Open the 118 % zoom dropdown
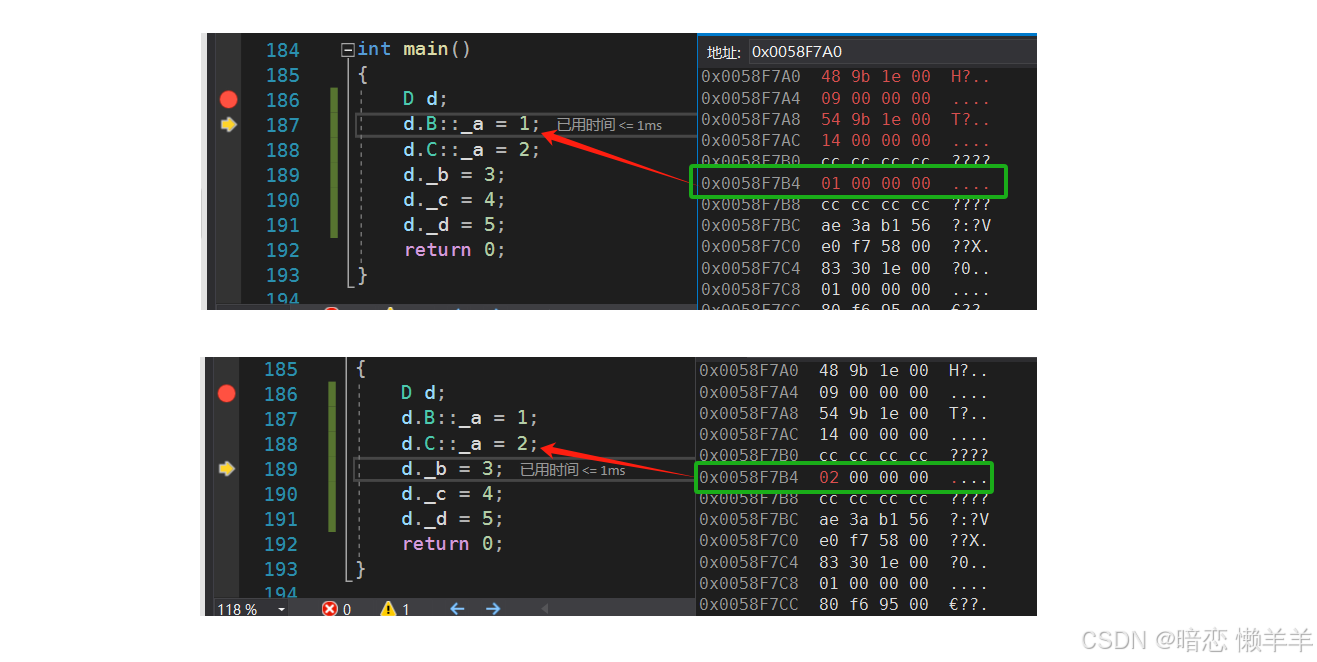This screenshot has width=1317, height=662. pyautogui.click(x=281, y=609)
